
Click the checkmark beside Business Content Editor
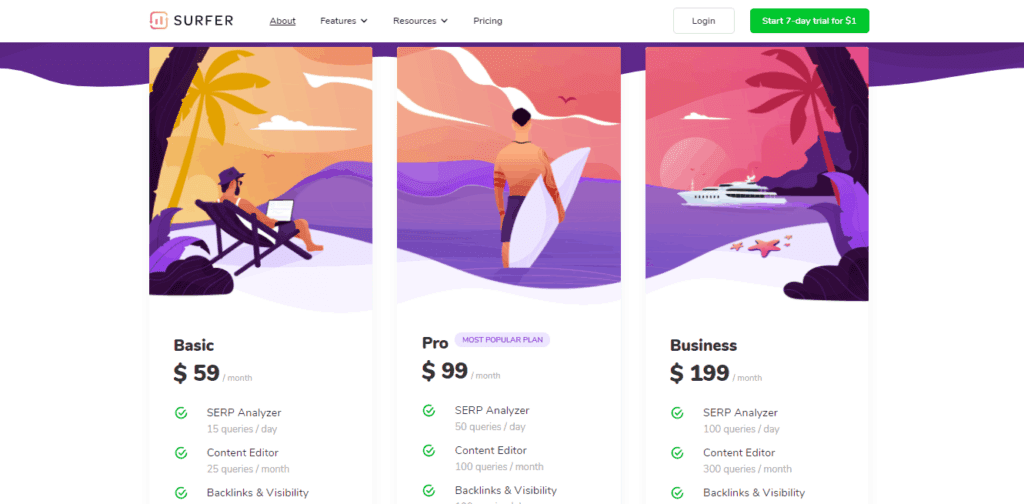677,453
